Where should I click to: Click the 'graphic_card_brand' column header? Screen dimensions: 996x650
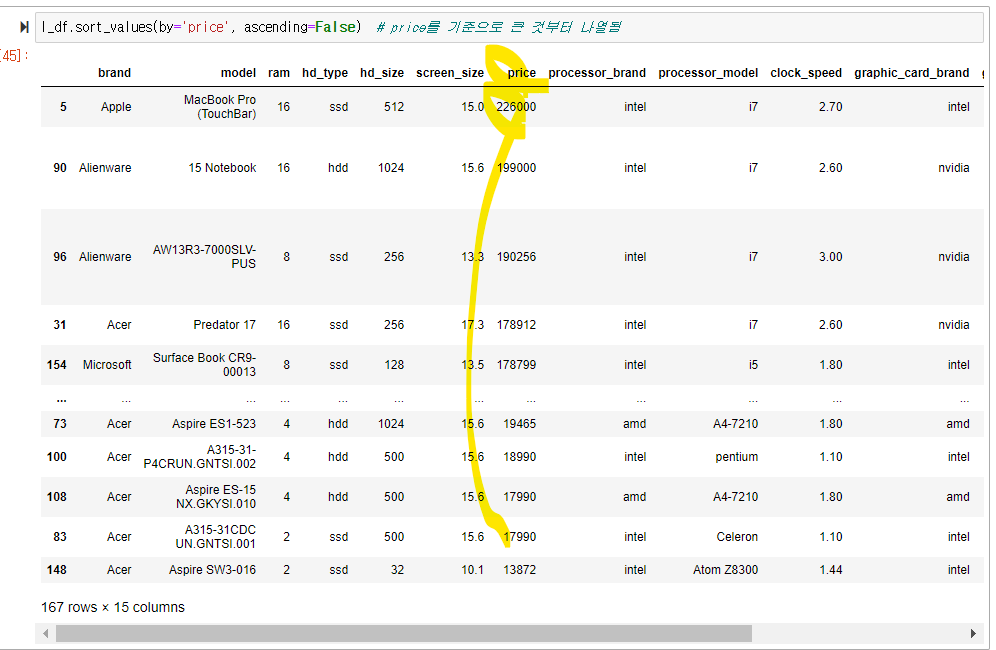pyautogui.click(x=912, y=73)
